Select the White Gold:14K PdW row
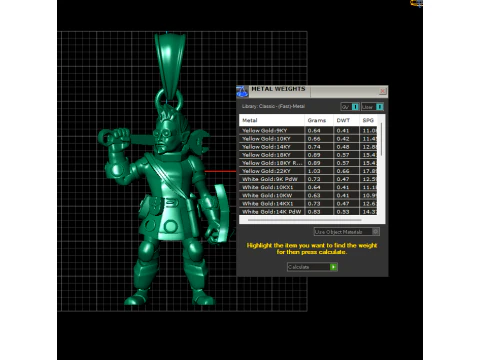 click(x=308, y=211)
